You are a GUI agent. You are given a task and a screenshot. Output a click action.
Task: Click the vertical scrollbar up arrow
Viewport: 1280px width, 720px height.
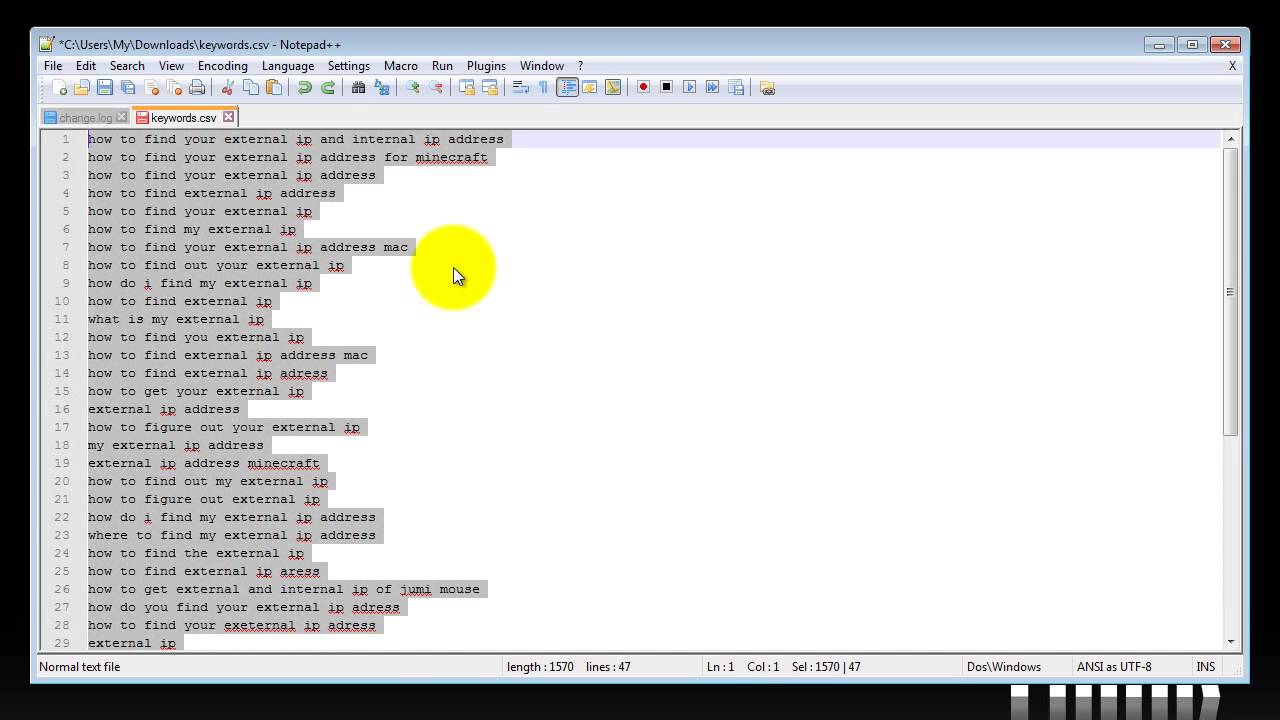[x=1231, y=139]
